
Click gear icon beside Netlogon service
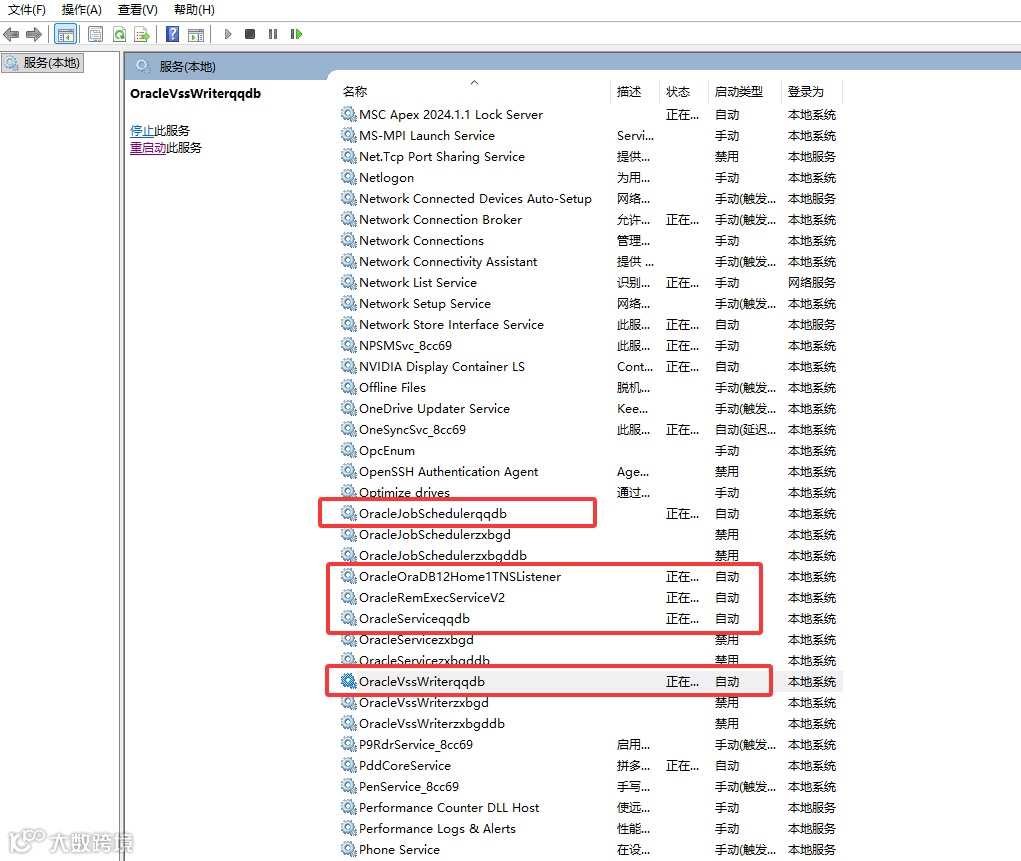tap(349, 177)
